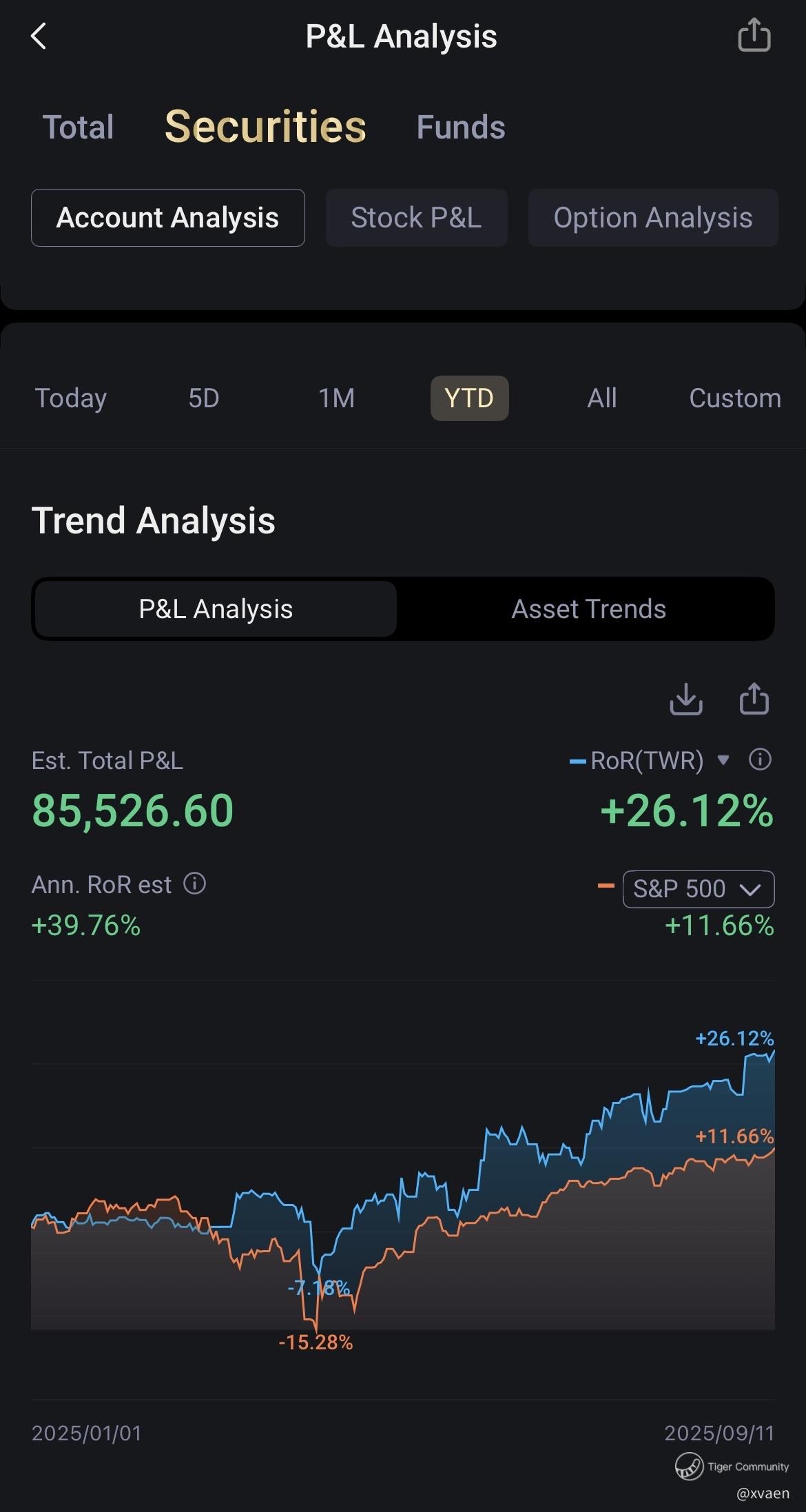
Task: Switch to the Asset Trends view
Action: [x=588, y=609]
